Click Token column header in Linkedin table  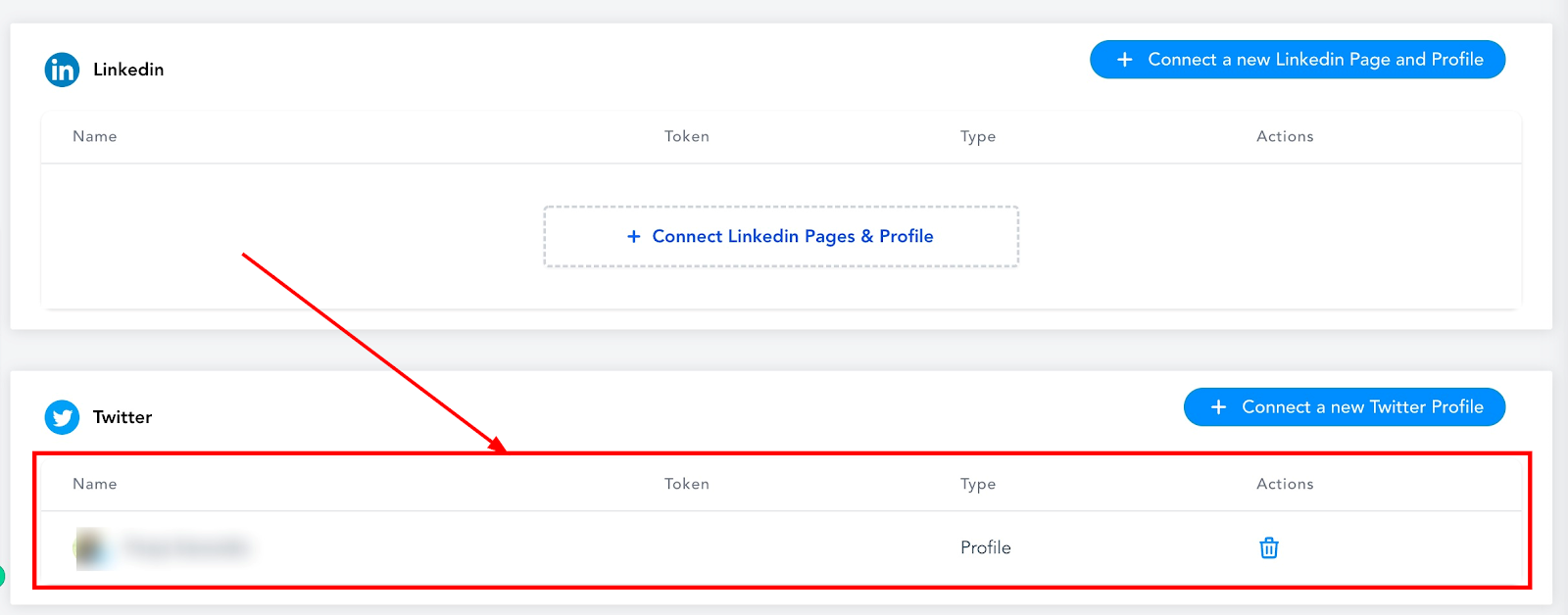[x=687, y=136]
